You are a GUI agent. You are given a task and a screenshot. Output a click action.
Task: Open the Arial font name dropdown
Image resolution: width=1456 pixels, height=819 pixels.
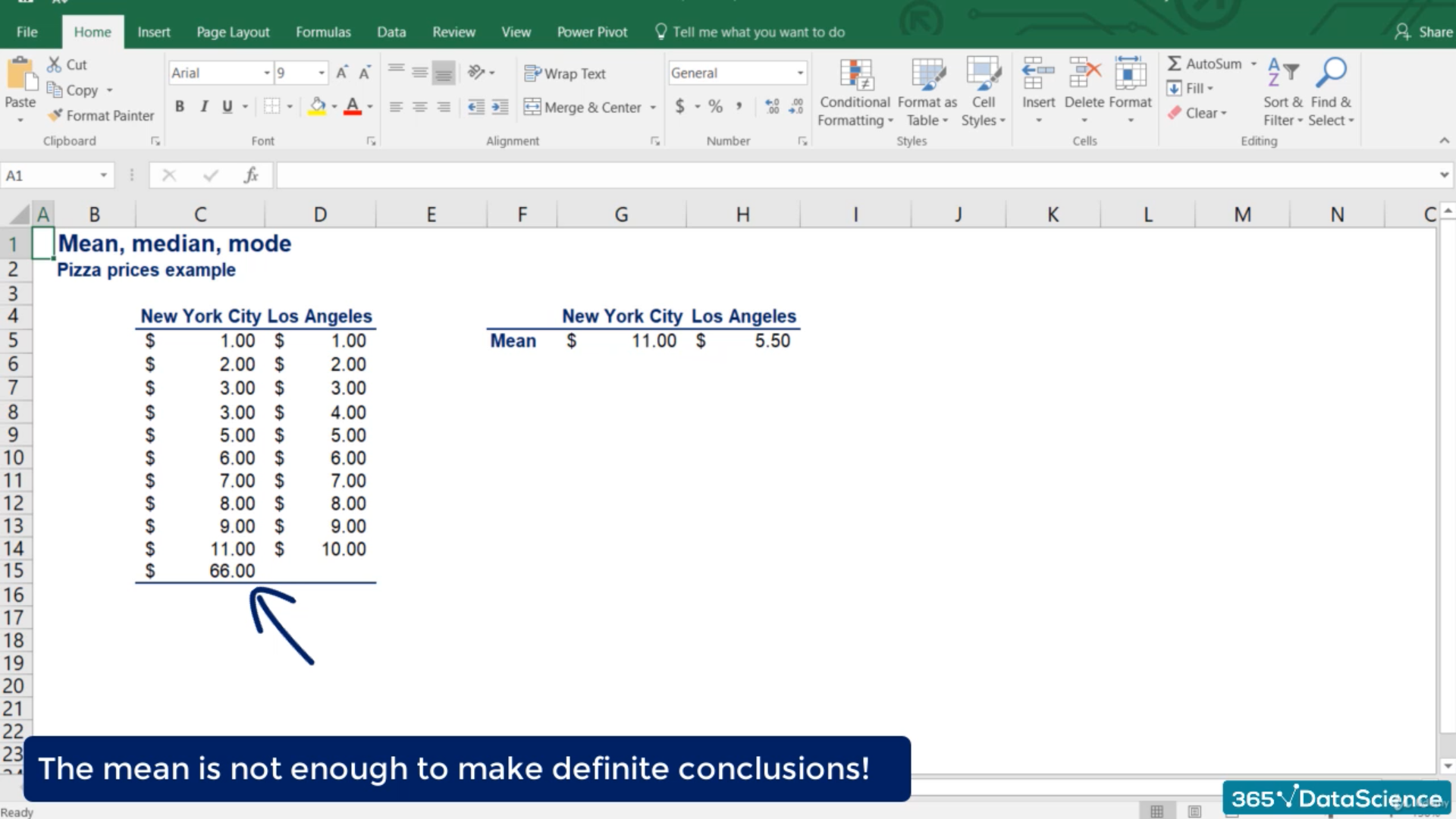[x=266, y=73]
